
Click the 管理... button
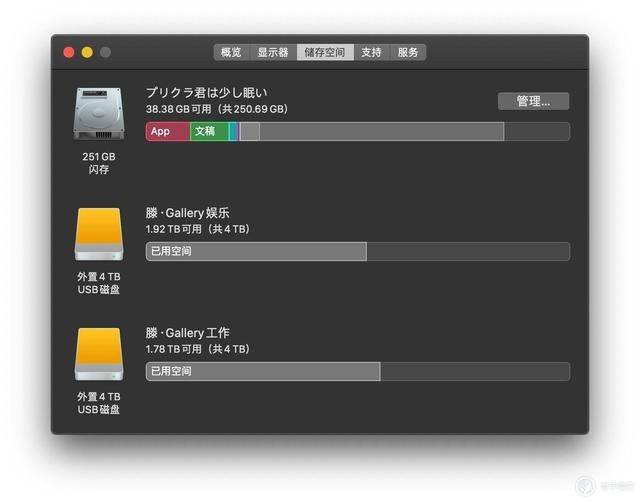tap(533, 101)
